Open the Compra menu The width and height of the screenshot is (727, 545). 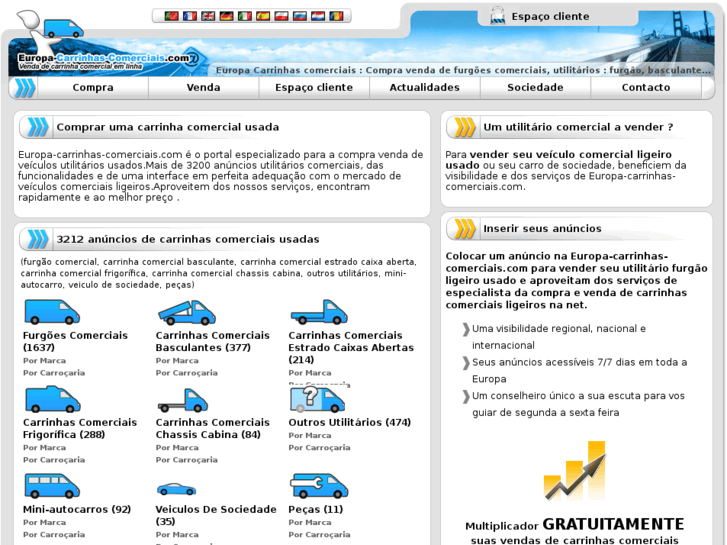93,87
